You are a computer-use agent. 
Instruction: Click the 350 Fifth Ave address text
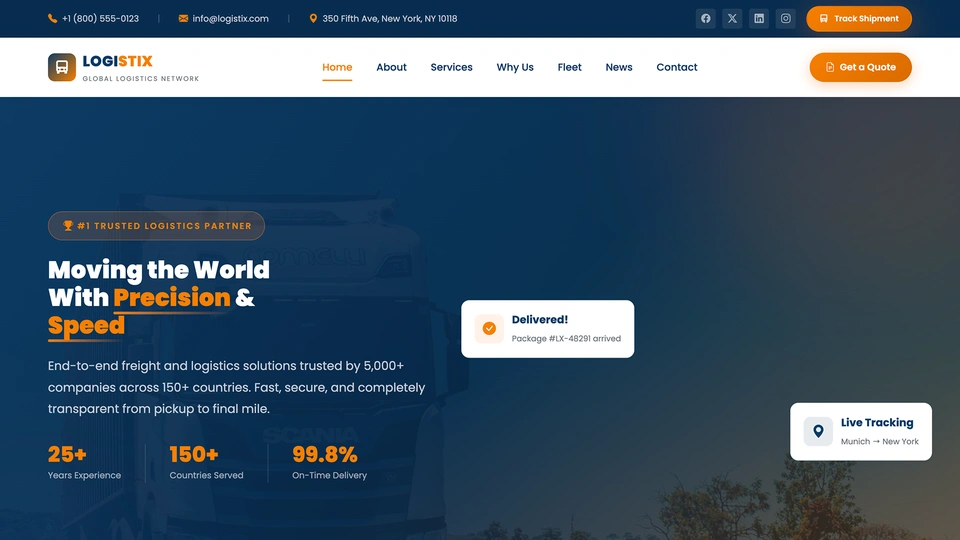[x=389, y=18]
